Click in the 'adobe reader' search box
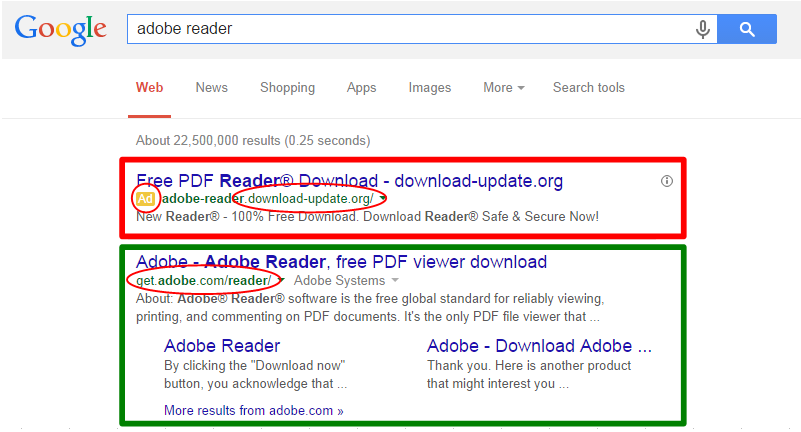The image size is (801, 432). pos(400,30)
